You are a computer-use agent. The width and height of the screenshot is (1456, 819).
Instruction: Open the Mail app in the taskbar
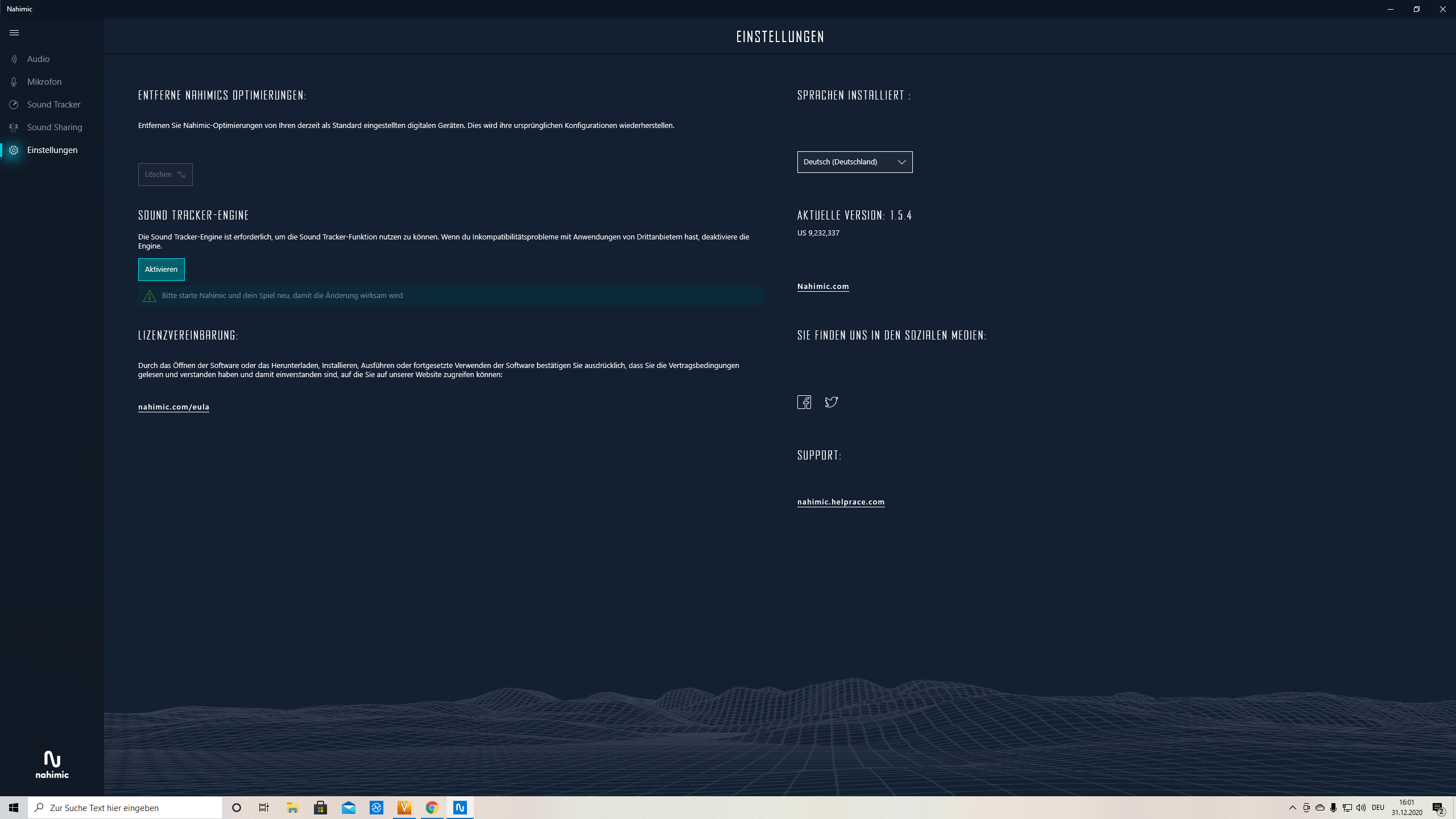pyautogui.click(x=348, y=808)
